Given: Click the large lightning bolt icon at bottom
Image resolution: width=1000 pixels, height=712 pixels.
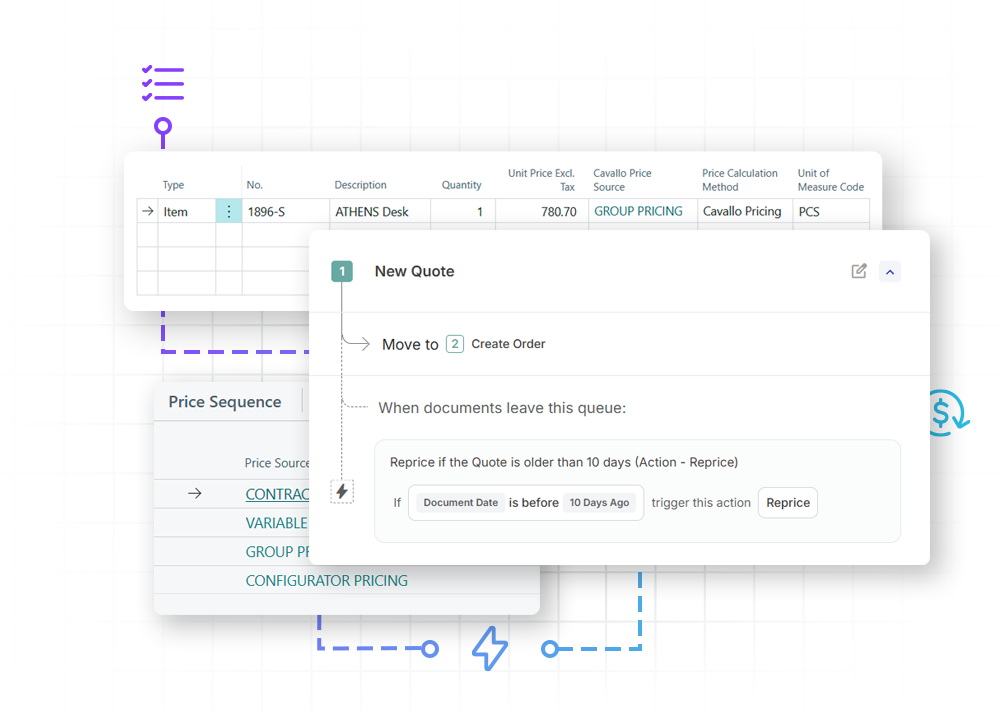Looking at the screenshot, I should pyautogui.click(x=490, y=648).
